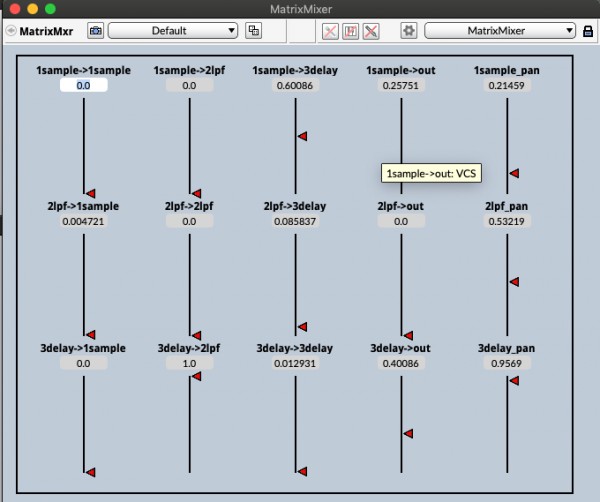Click the 1sample_pan value 0.21459
600x502 pixels.
tap(507, 85)
